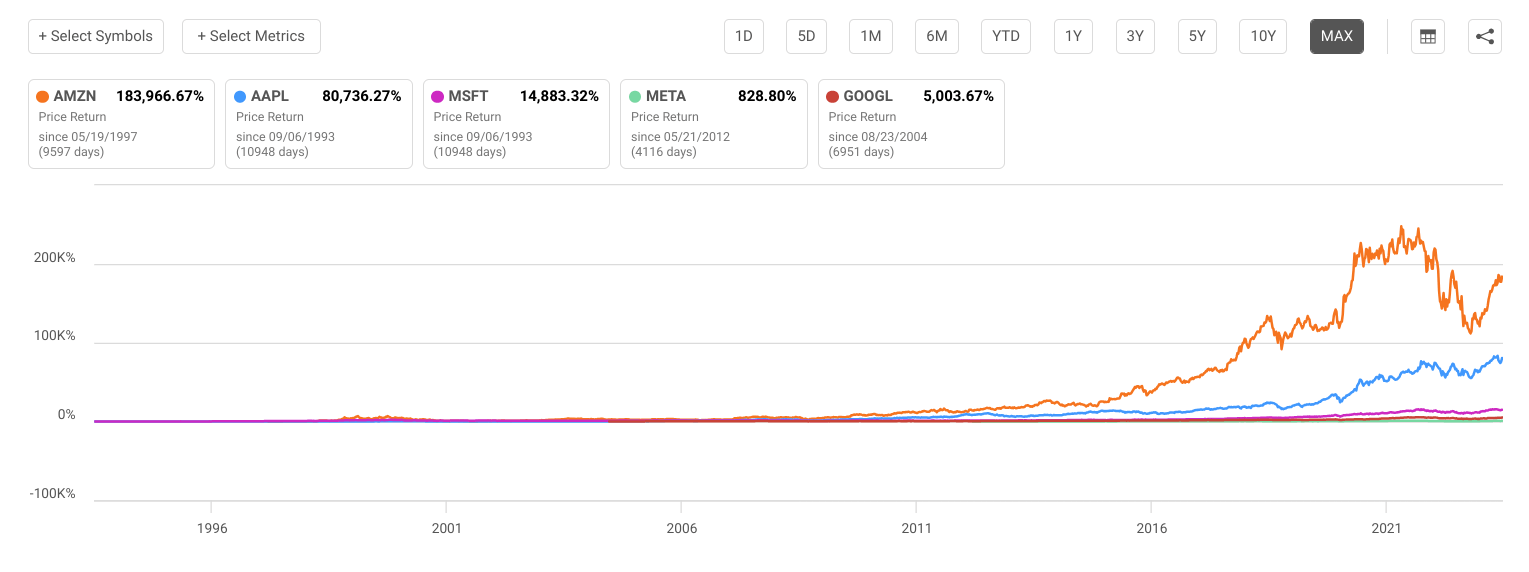Select the MSFT symbol label
Image resolution: width=1529 pixels, height=572 pixels.
tap(469, 97)
